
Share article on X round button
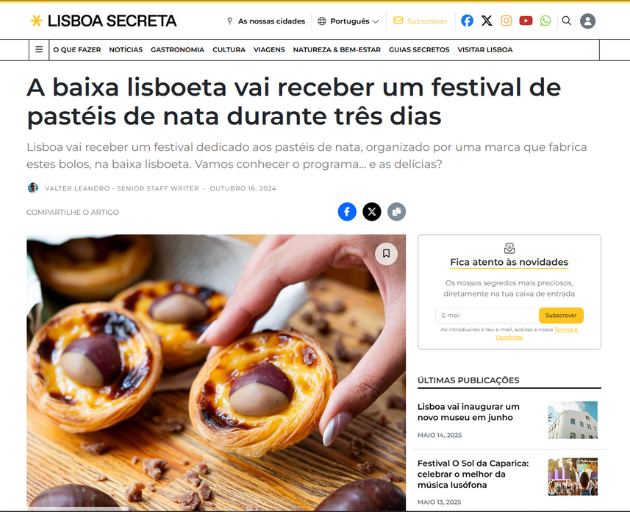tap(372, 211)
